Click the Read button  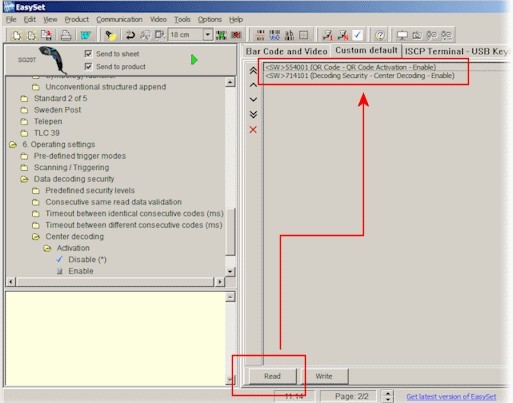coord(272,376)
